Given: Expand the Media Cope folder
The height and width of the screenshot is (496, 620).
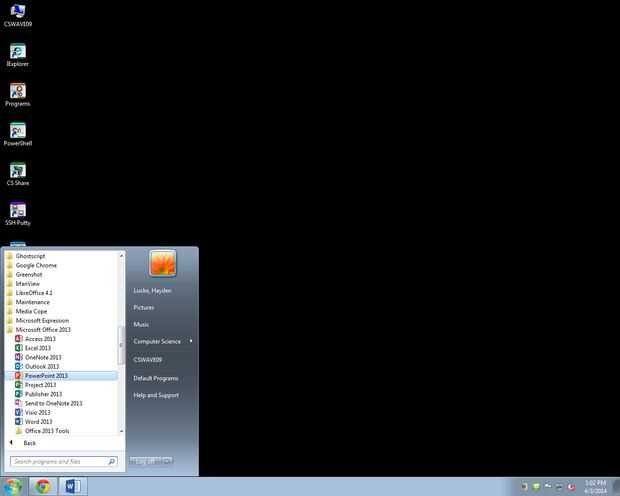Looking at the screenshot, I should point(27,311).
